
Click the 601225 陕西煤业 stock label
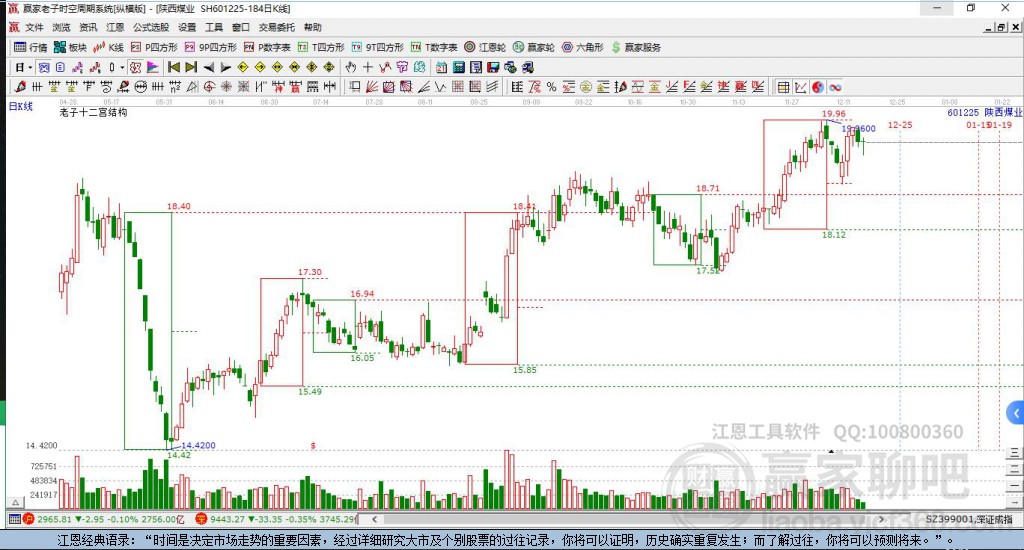[x=984, y=112]
